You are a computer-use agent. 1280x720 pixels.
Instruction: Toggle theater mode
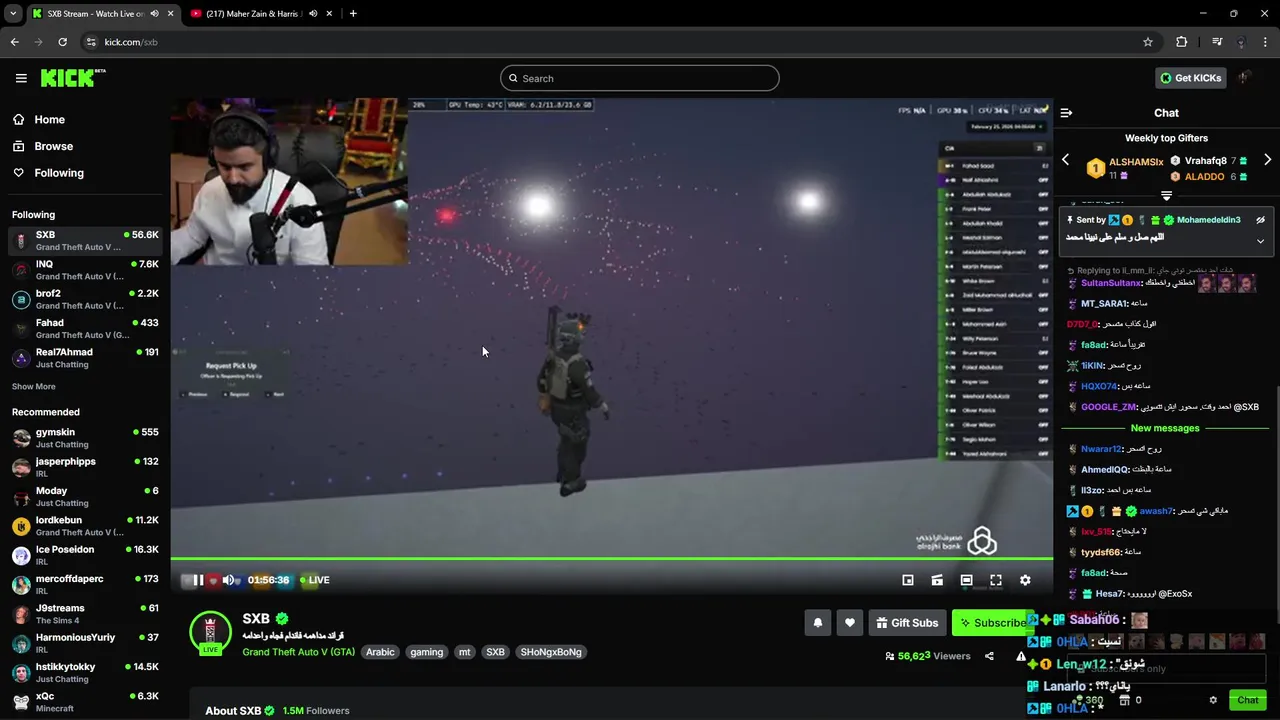(x=966, y=580)
